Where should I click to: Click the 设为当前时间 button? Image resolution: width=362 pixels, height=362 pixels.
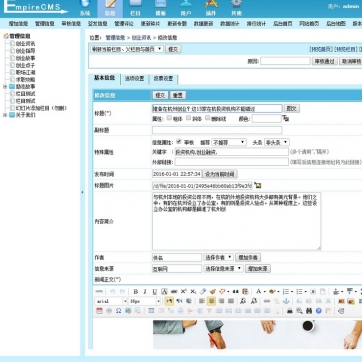tap(220, 174)
